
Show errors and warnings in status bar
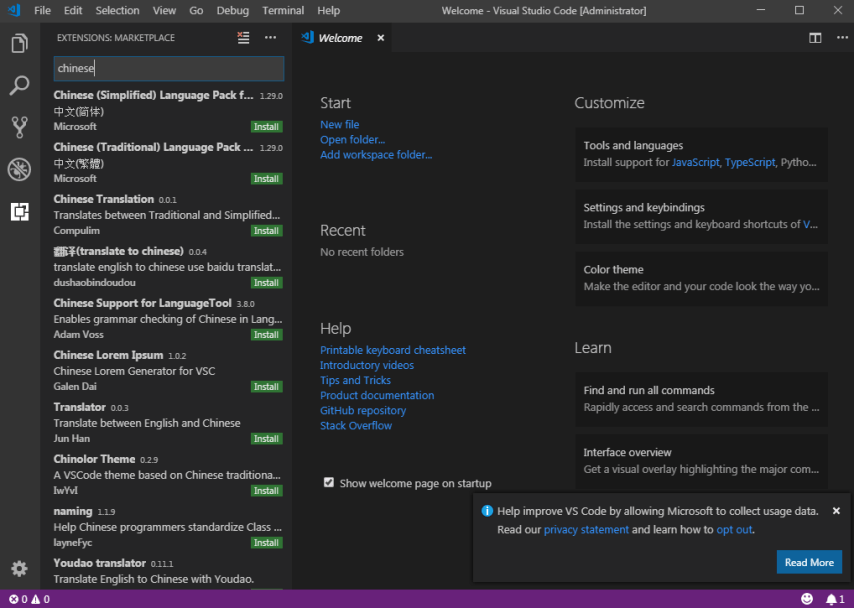(29, 599)
